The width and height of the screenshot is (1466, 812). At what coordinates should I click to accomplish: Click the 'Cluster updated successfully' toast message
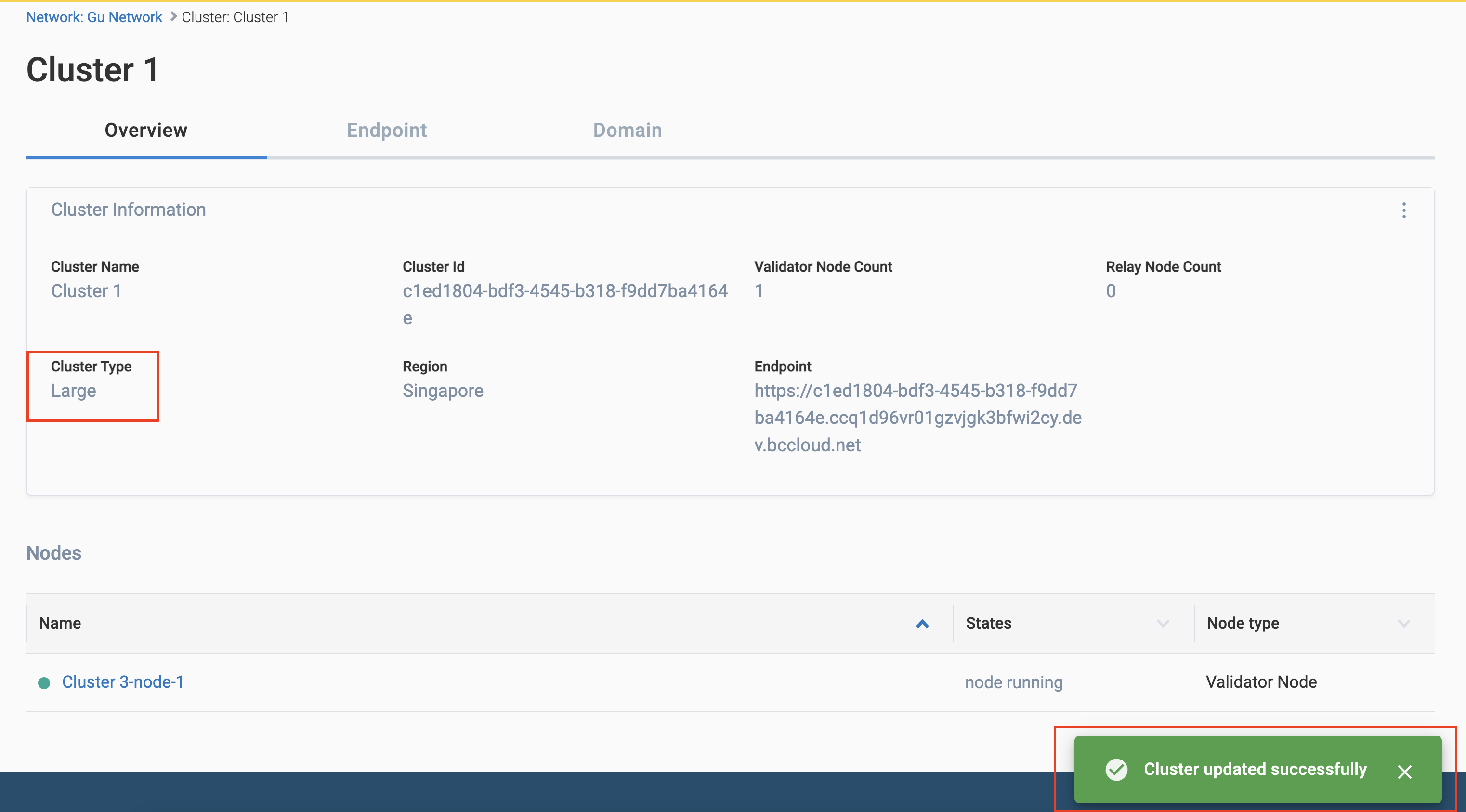tap(1255, 769)
